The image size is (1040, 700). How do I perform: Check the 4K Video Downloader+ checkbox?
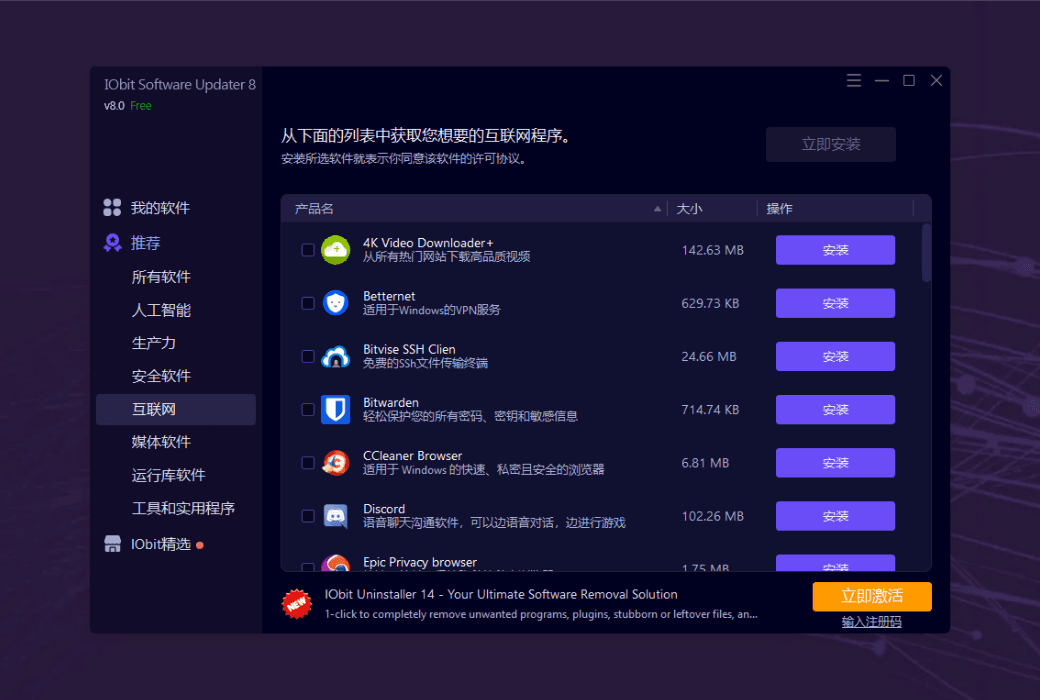point(308,250)
